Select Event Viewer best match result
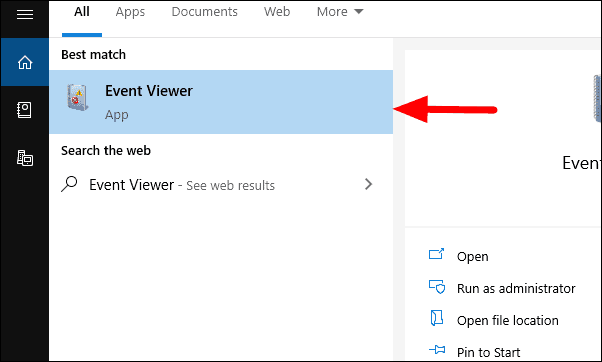The image size is (602, 362). coord(221,102)
